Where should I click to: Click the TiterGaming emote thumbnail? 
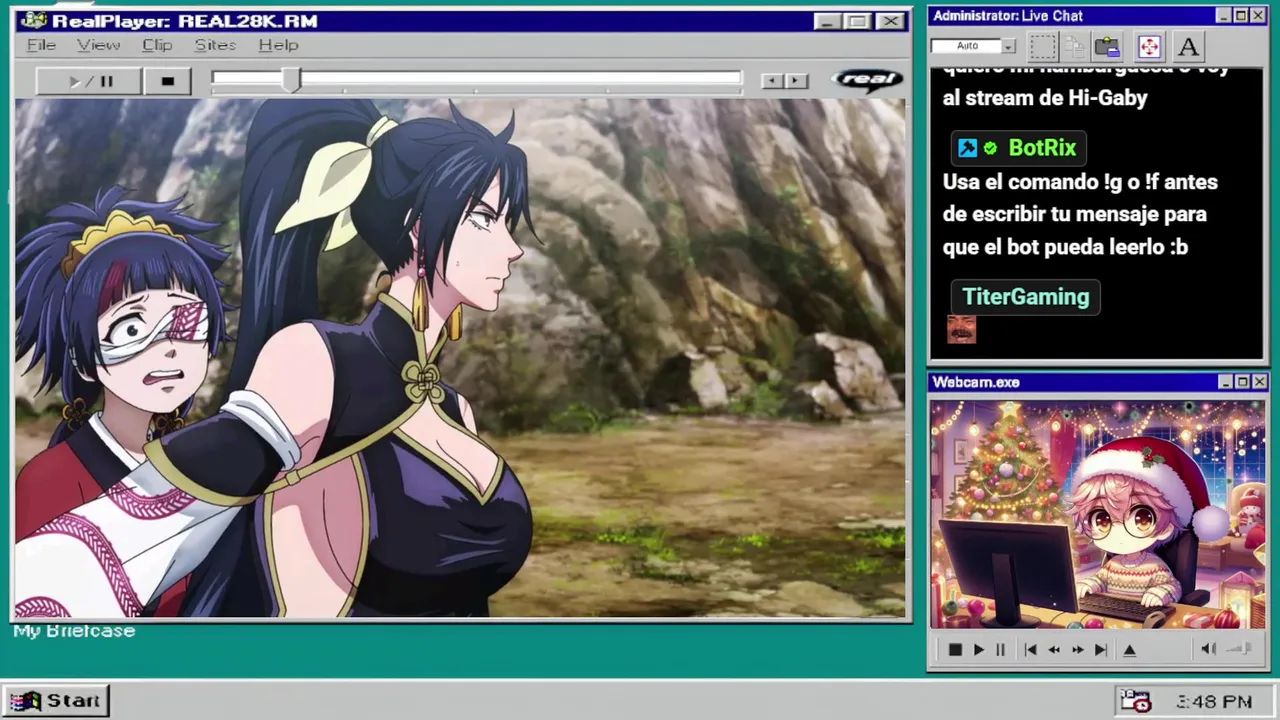961,329
